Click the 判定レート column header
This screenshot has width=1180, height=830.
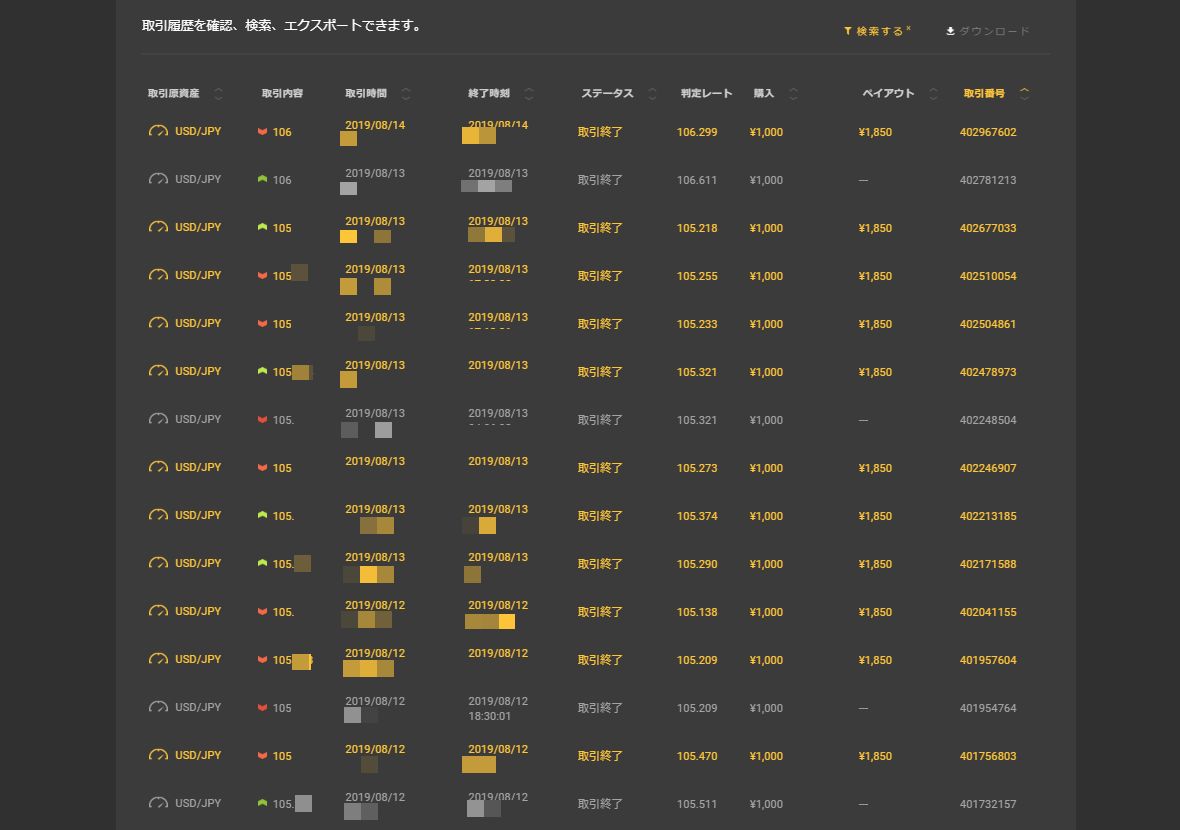click(706, 93)
